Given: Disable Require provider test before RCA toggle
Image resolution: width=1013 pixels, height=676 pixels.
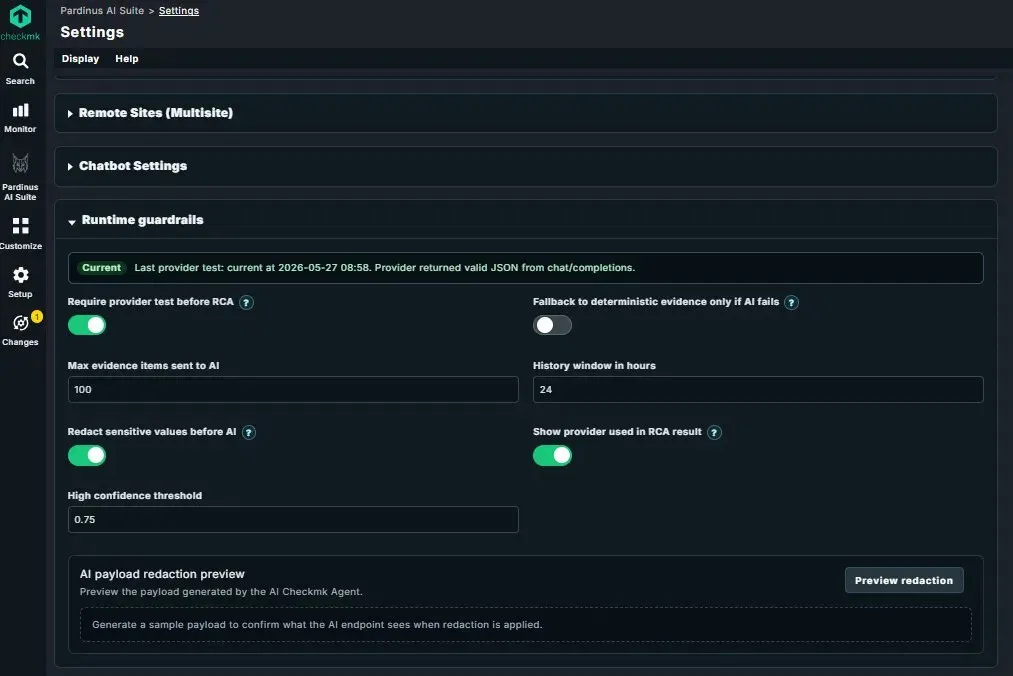Looking at the screenshot, I should click(87, 325).
